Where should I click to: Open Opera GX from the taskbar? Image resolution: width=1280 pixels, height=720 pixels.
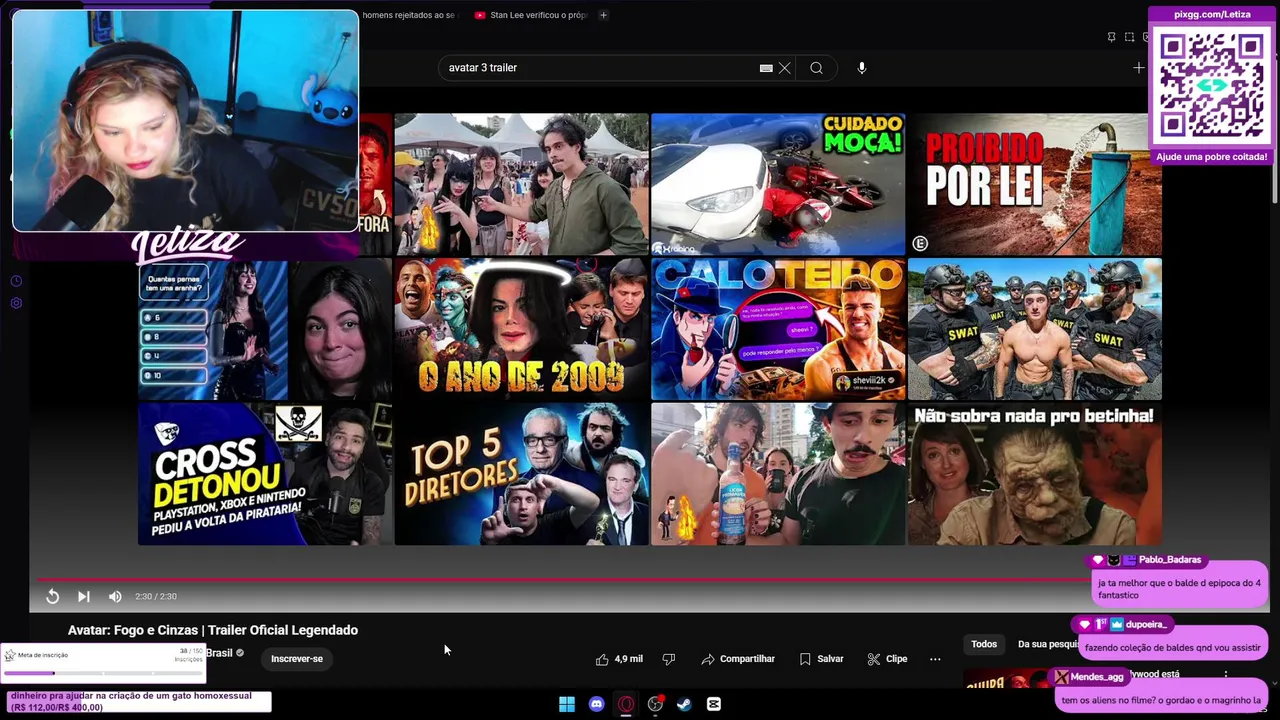626,704
